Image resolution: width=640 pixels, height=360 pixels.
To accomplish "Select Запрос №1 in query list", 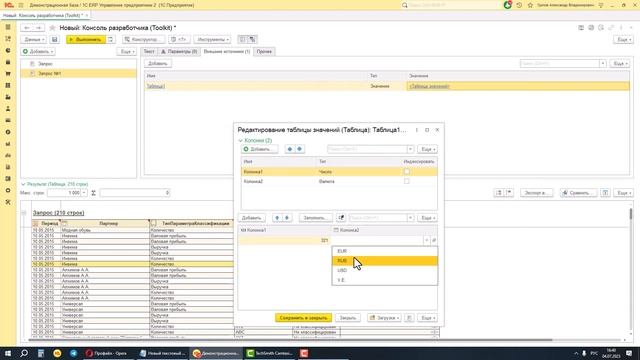I will pos(79,73).
